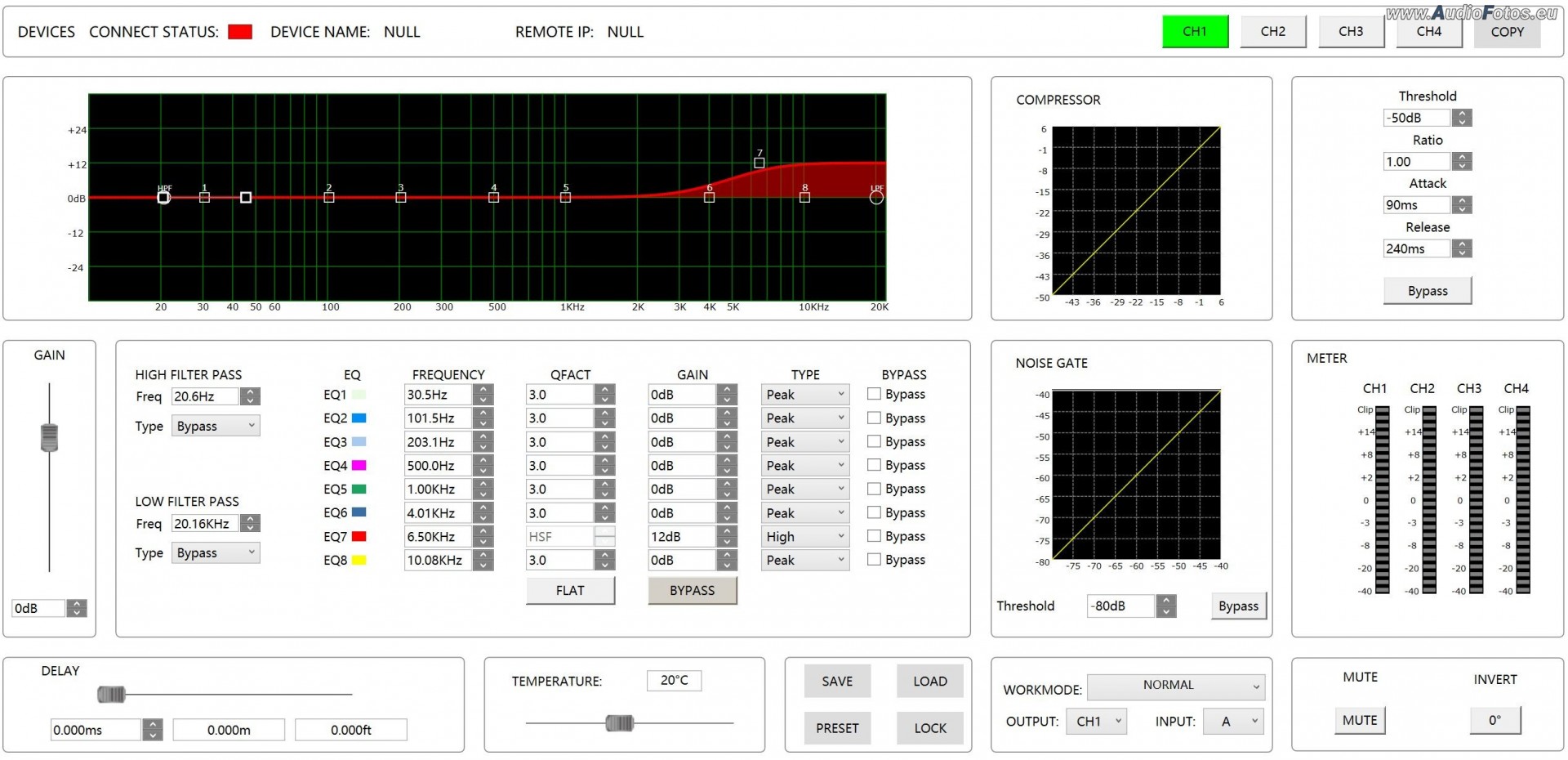Click the temperature slider handle

620,723
